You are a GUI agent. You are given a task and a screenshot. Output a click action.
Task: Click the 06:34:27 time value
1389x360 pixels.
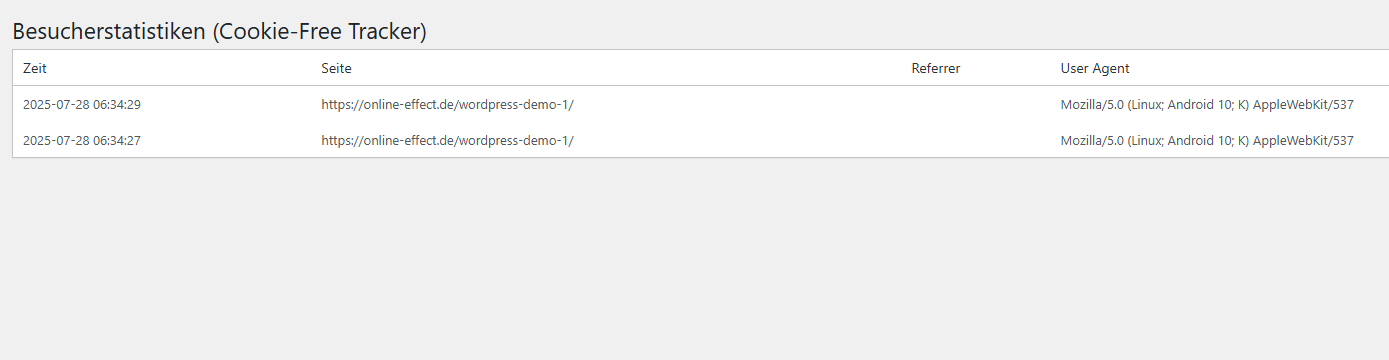(x=116, y=140)
